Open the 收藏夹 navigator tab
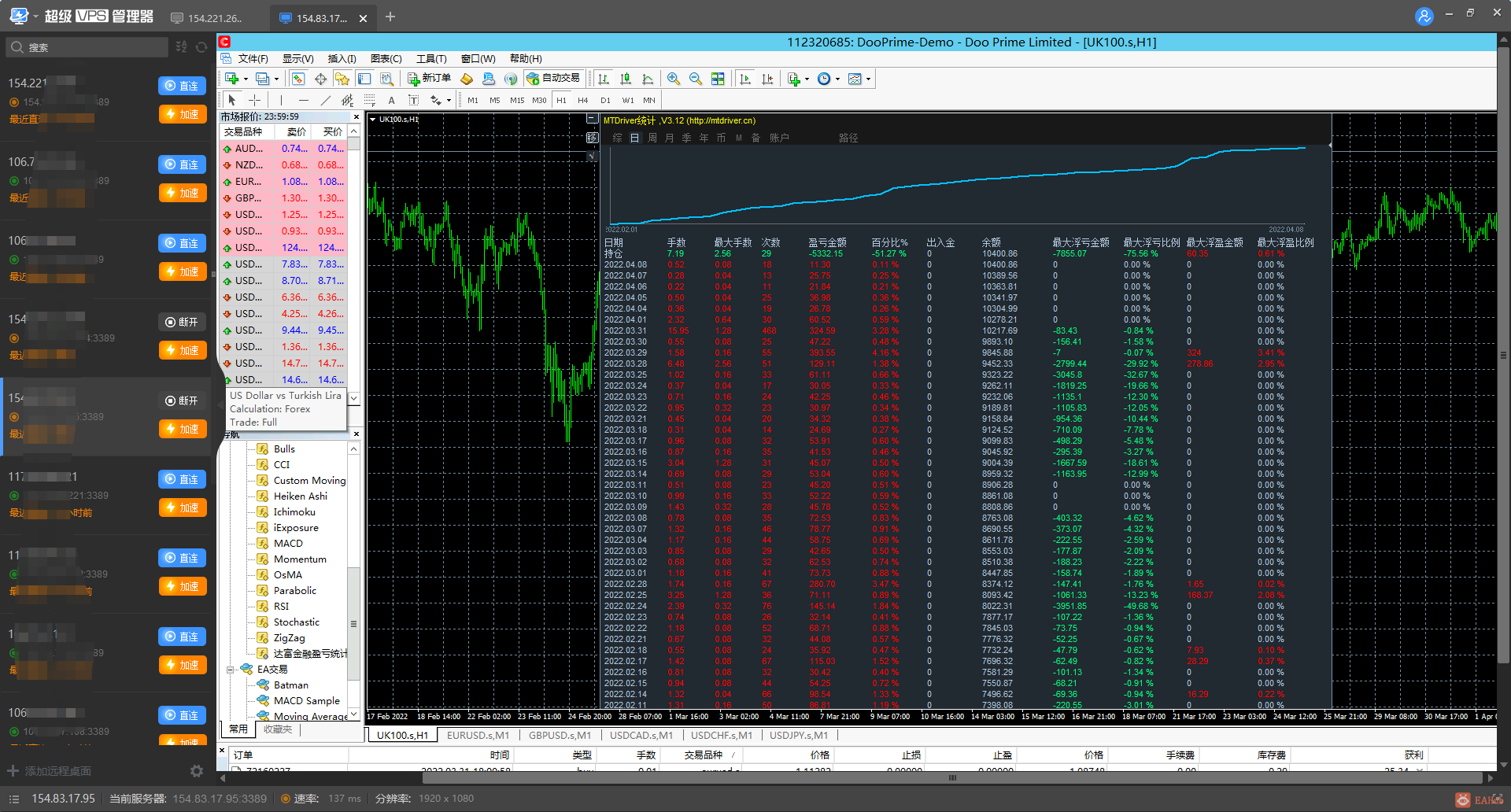Screen dimensions: 1511x812 pyautogui.click(x=278, y=729)
